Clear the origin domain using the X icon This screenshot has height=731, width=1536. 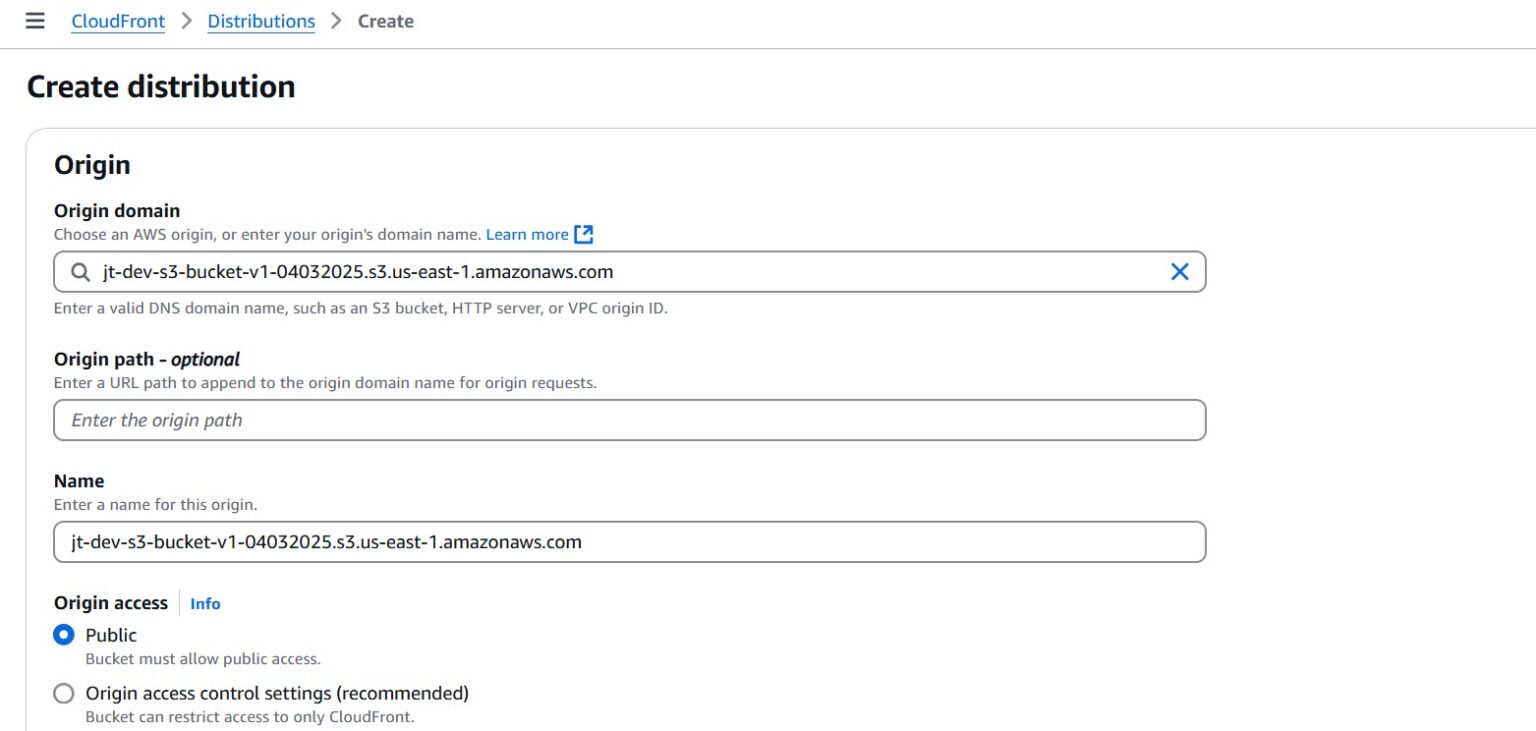1179,271
